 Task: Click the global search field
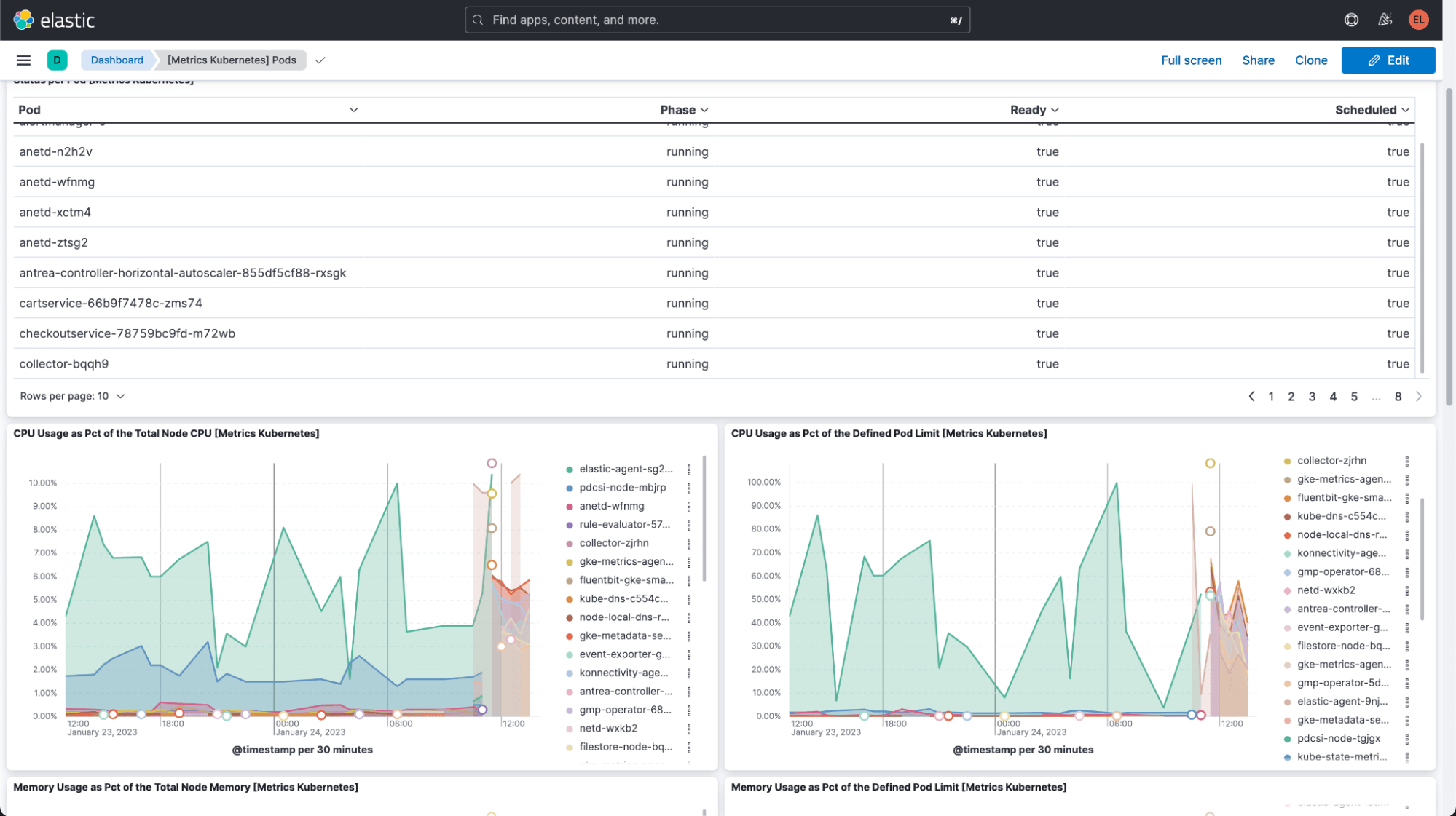click(x=717, y=20)
